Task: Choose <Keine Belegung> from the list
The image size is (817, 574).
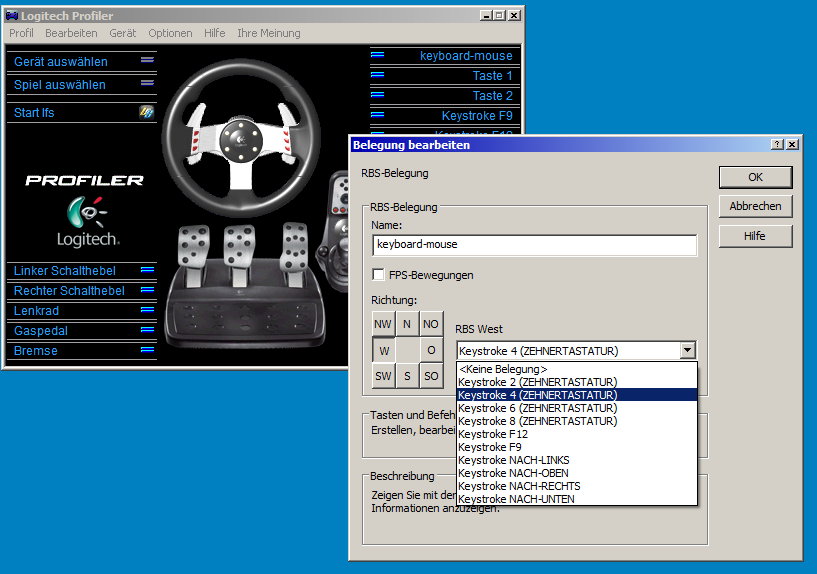Action: [577, 369]
